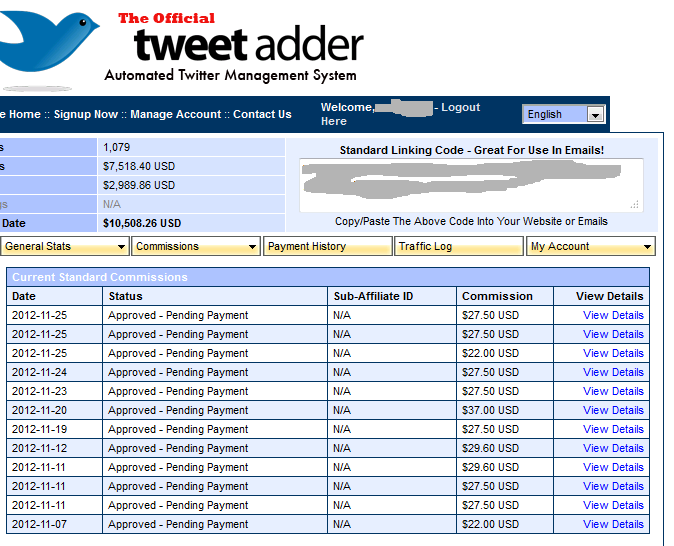This screenshot has height=546, width=674.
Task: View Details for first 2012-11-25 $27.50 commission
Action: pos(613,315)
